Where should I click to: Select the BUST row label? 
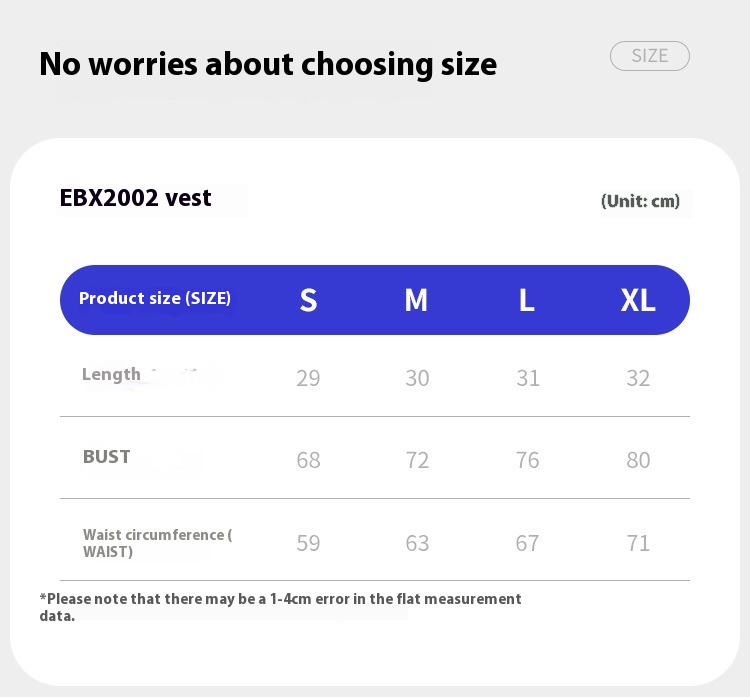click(x=107, y=457)
